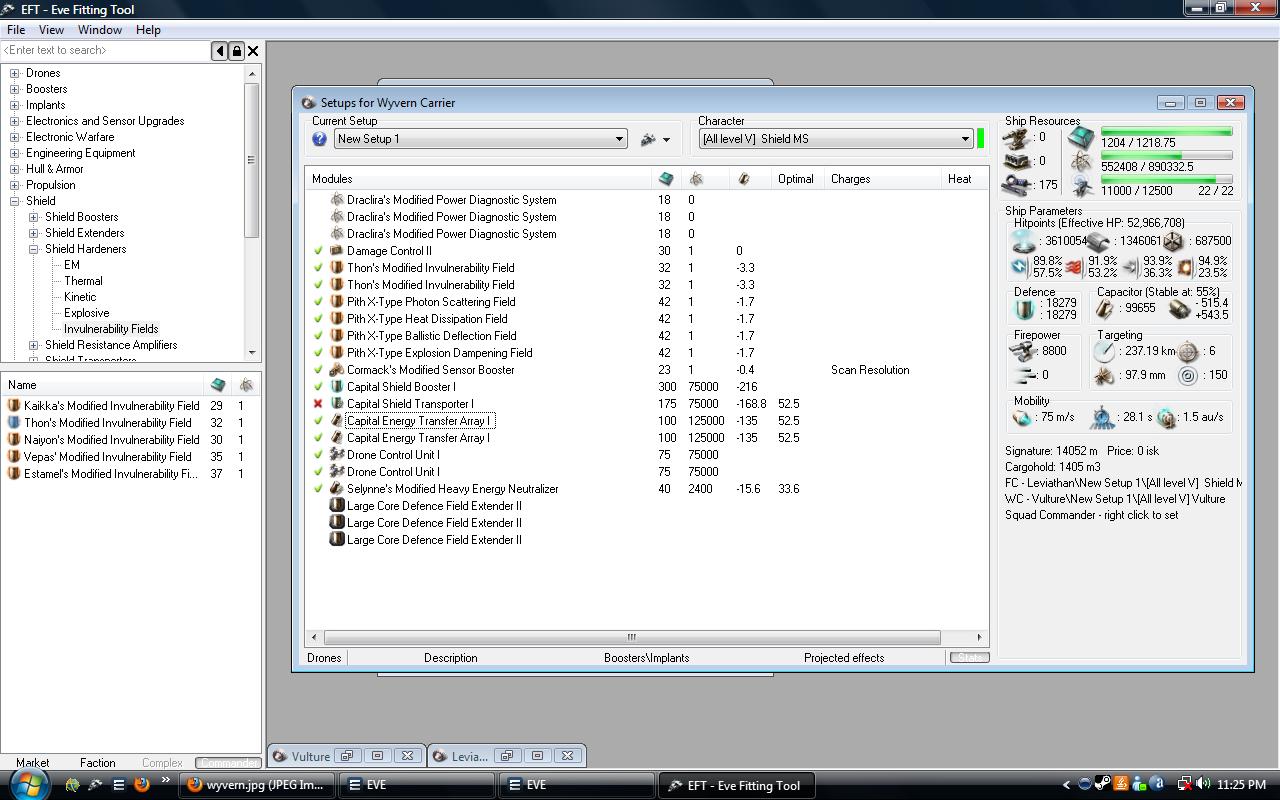Toggle checkmark on Pith X-Type Photon Scattering Field

coord(318,302)
